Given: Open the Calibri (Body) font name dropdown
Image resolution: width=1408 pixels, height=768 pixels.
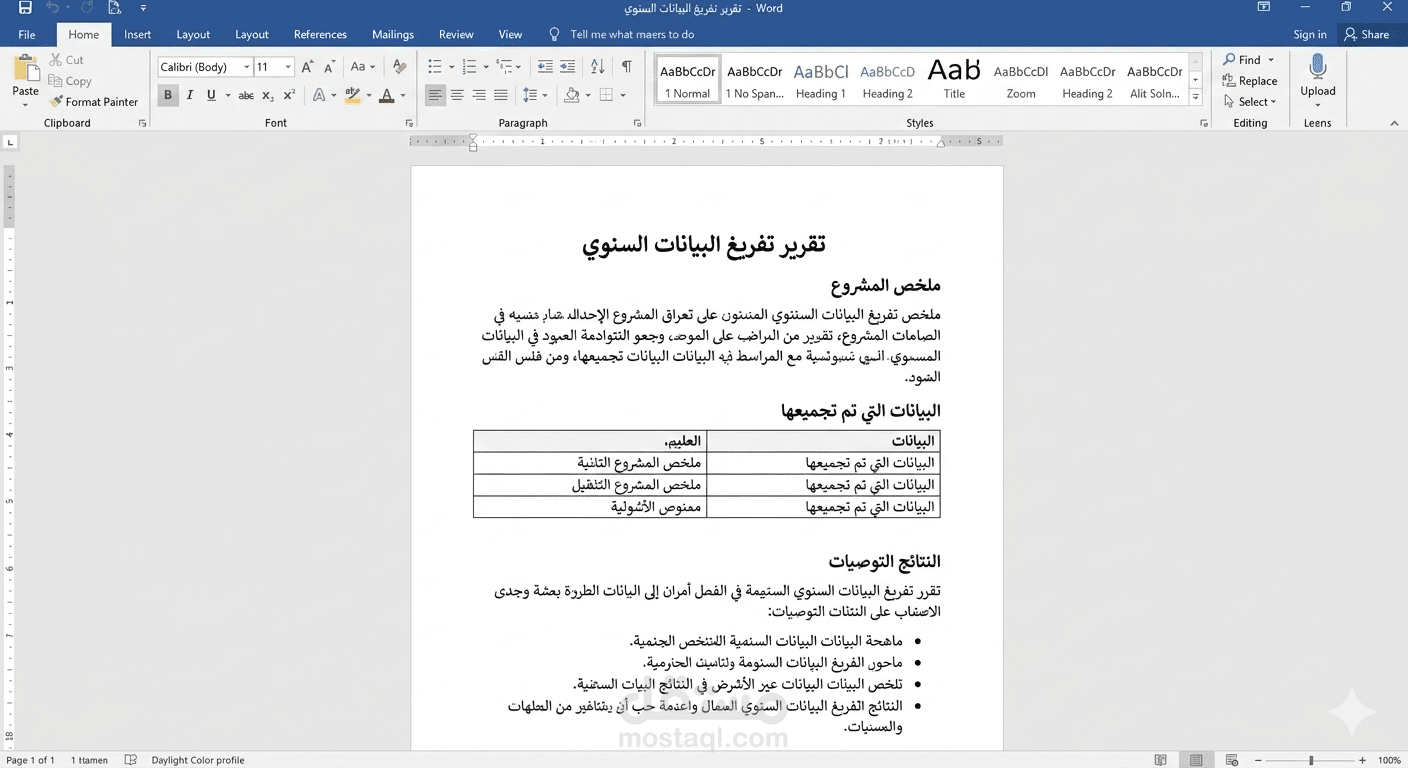Looking at the screenshot, I should (247, 67).
